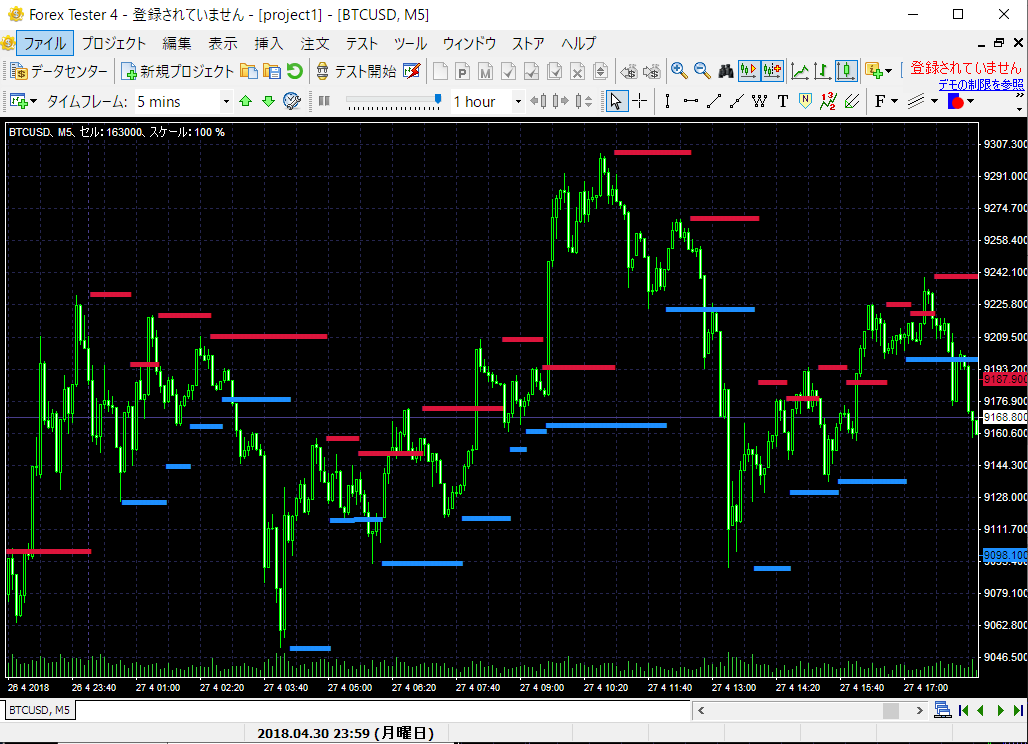Click green down arrow to decrease timeframe
The width and height of the screenshot is (1028, 744).
pos(268,102)
